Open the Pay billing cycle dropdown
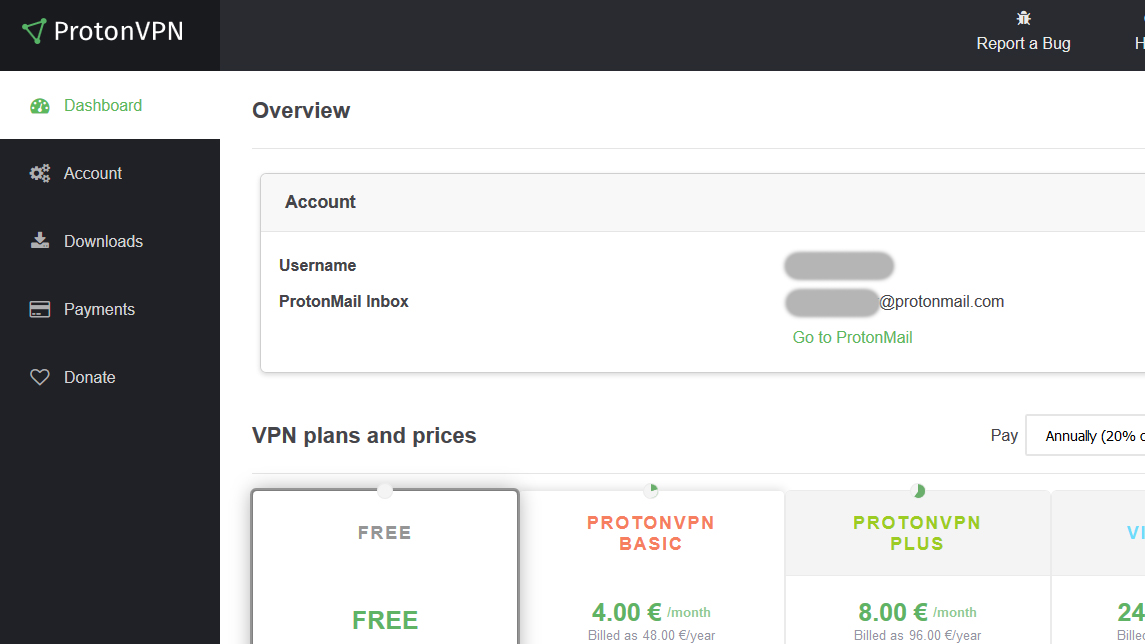This screenshot has width=1145, height=644. point(1086,436)
